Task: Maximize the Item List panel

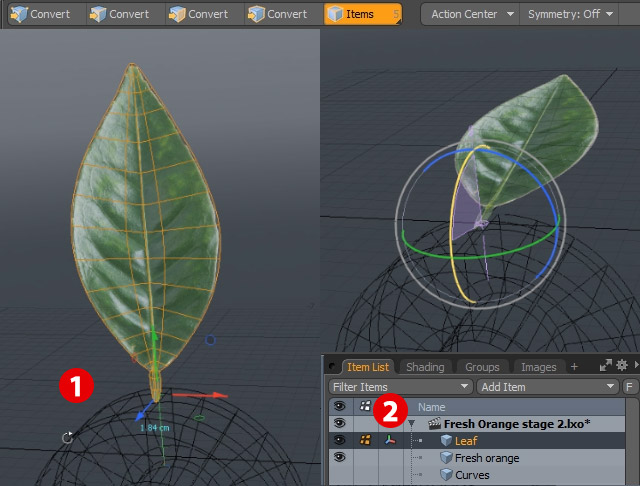Action: pos(606,365)
